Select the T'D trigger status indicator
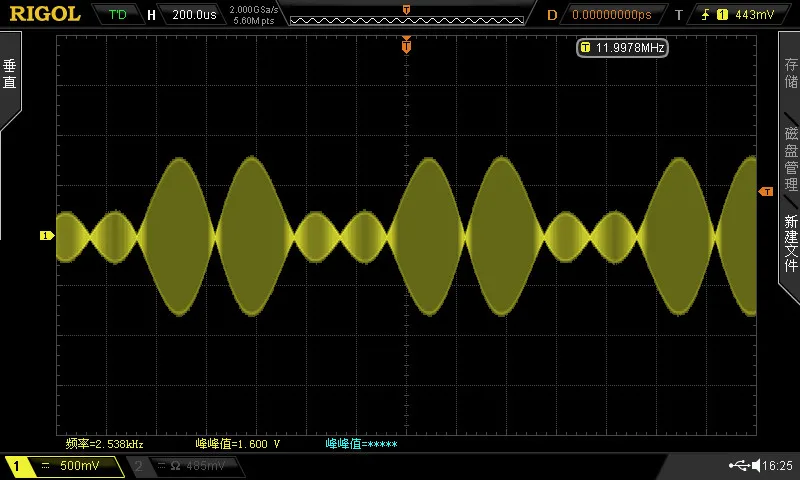This screenshot has height=480, width=800. click(117, 14)
